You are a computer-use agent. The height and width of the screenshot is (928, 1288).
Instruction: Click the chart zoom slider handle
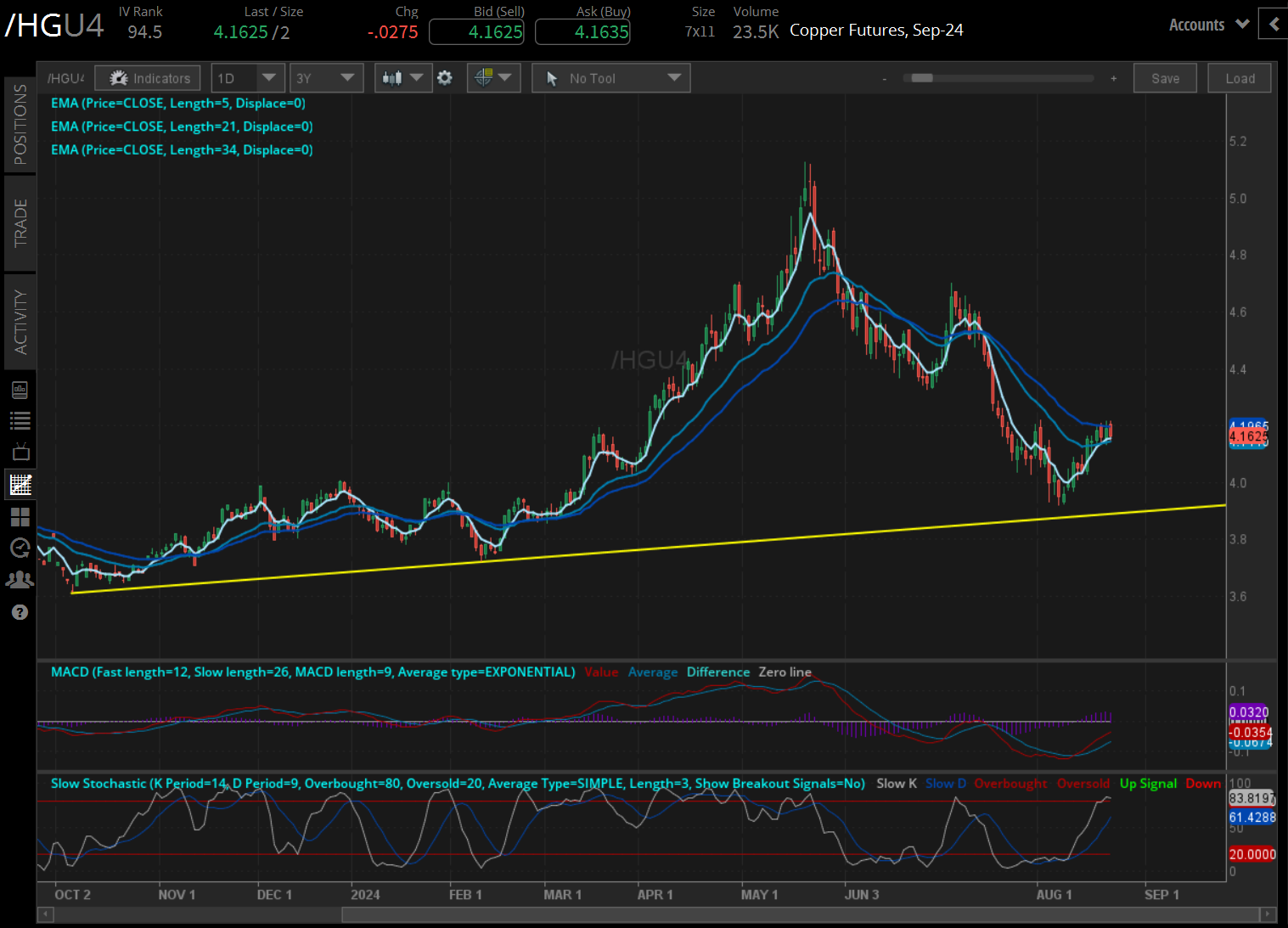click(x=922, y=78)
